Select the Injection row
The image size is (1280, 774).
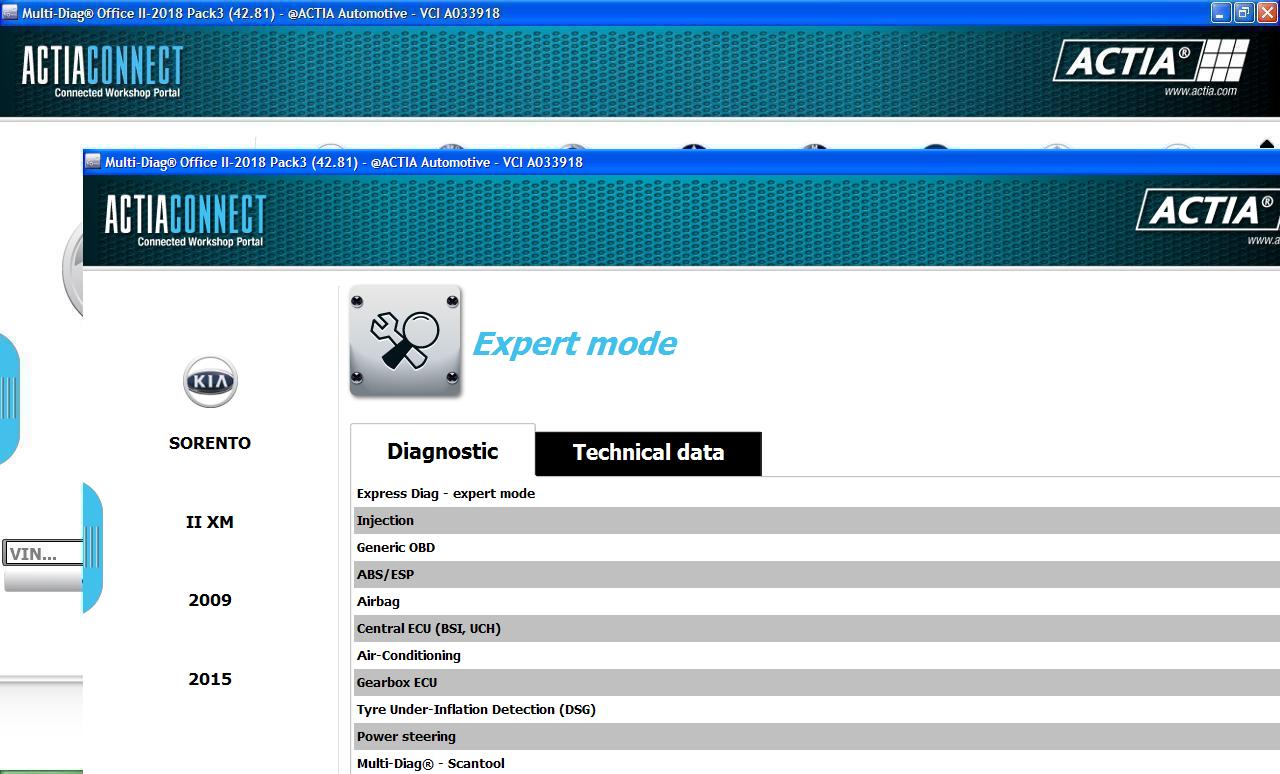[x=817, y=520]
